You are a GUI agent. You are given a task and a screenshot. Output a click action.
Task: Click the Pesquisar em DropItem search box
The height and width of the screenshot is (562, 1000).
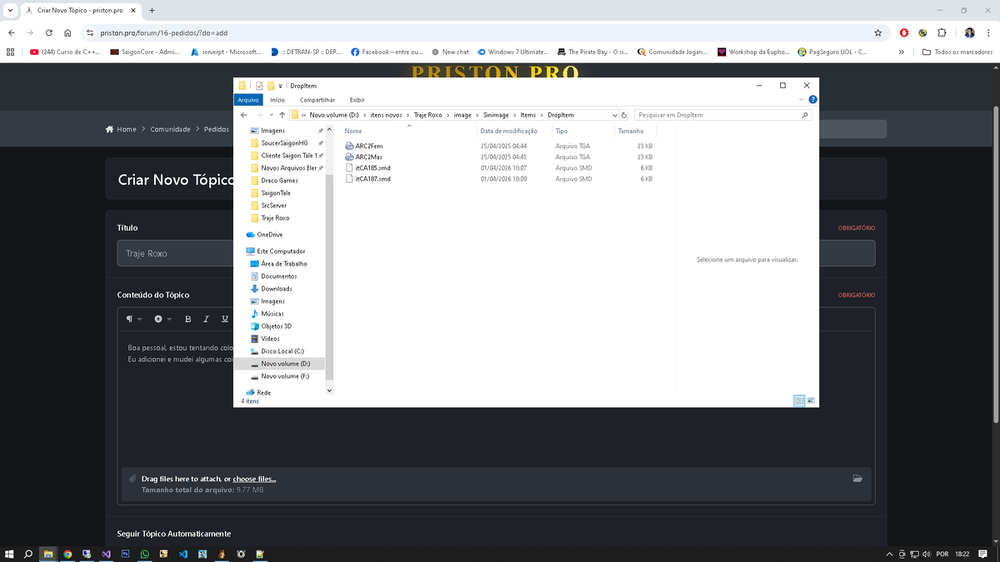pyautogui.click(x=720, y=115)
